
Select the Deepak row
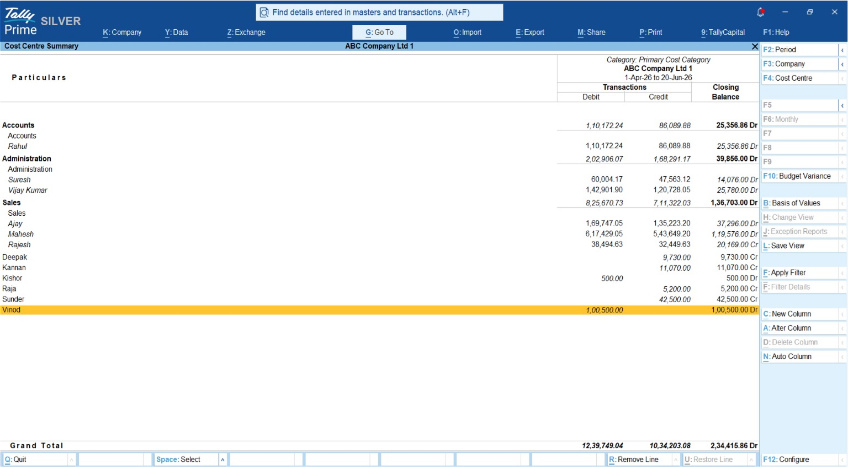[x=379, y=257]
